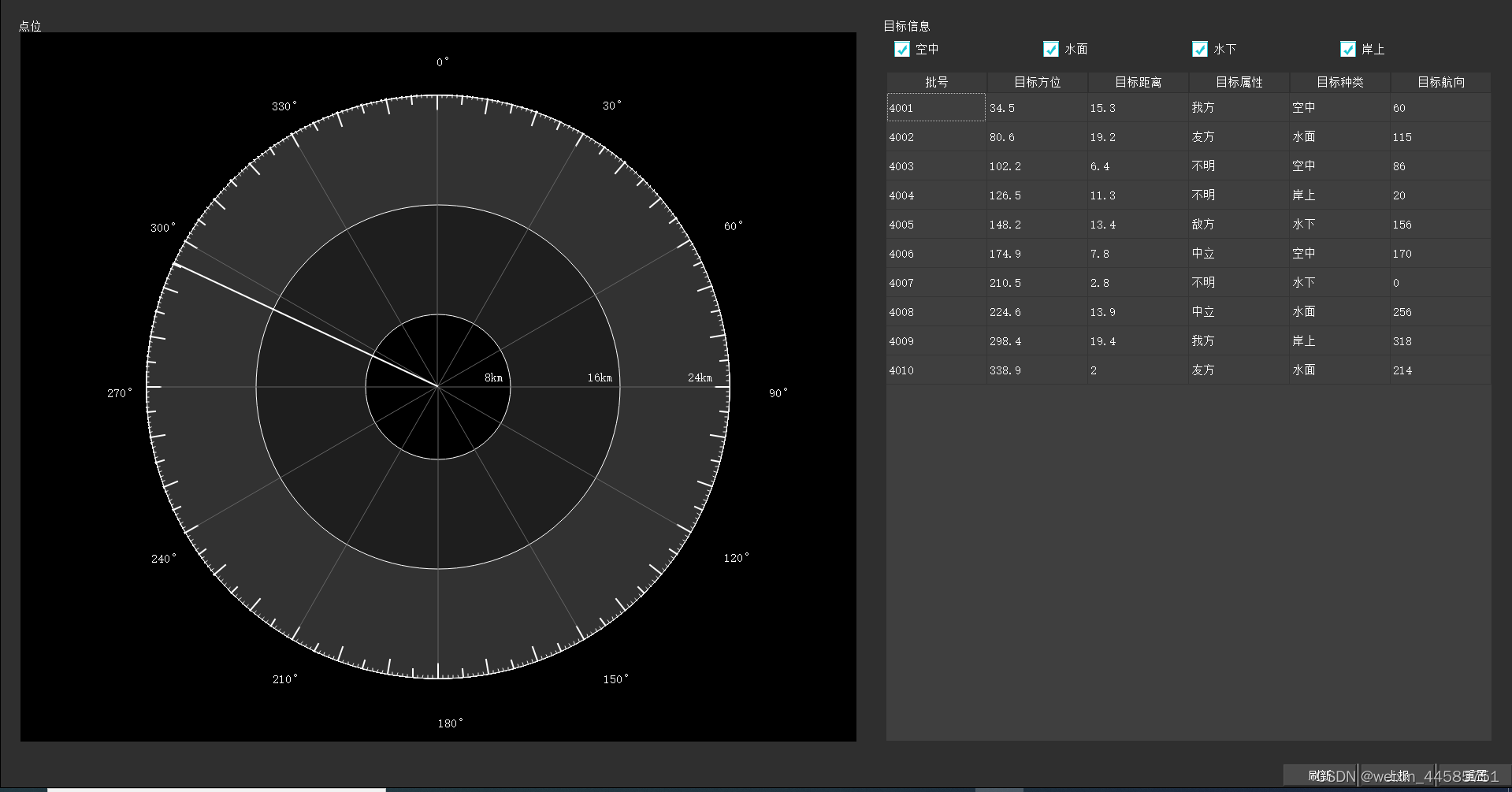Select batch number cell 4009

pyautogui.click(x=937, y=341)
